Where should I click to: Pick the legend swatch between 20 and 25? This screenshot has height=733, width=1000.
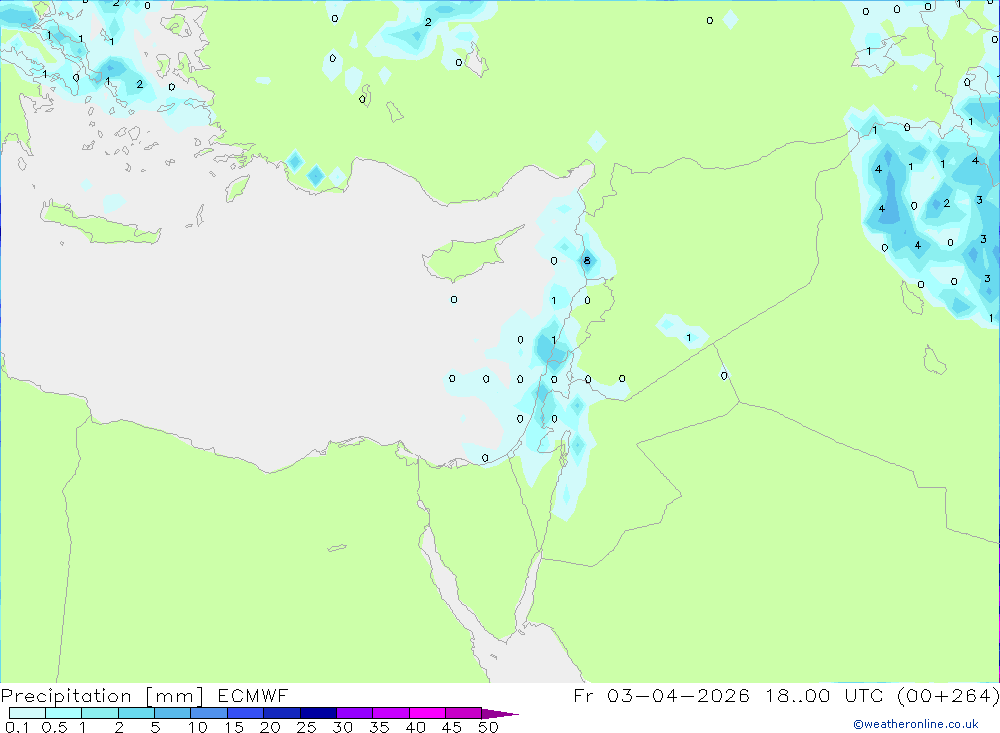click(282, 713)
